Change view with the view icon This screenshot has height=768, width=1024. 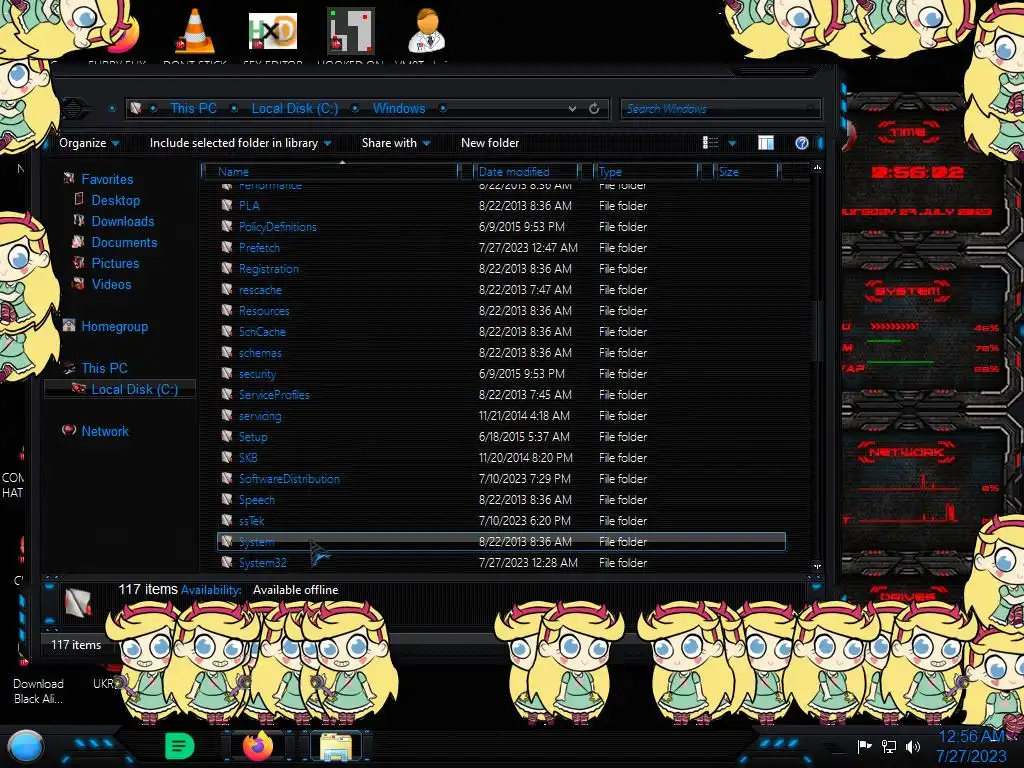[711, 143]
